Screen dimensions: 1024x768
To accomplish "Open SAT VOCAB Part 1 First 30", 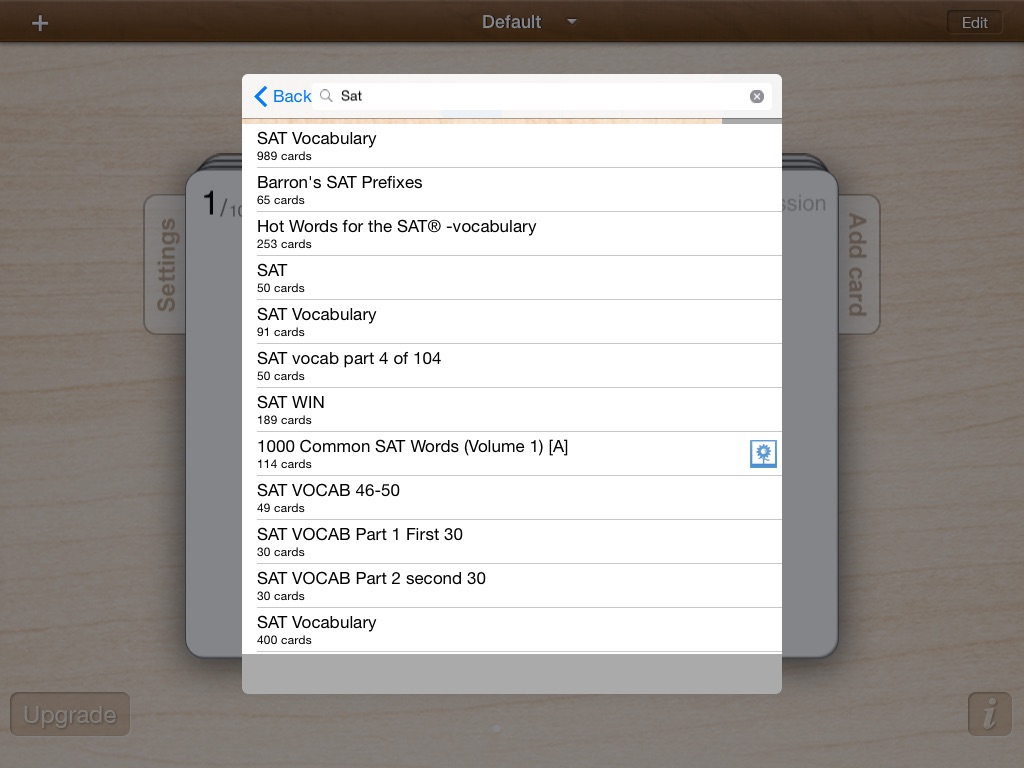I will (x=511, y=542).
